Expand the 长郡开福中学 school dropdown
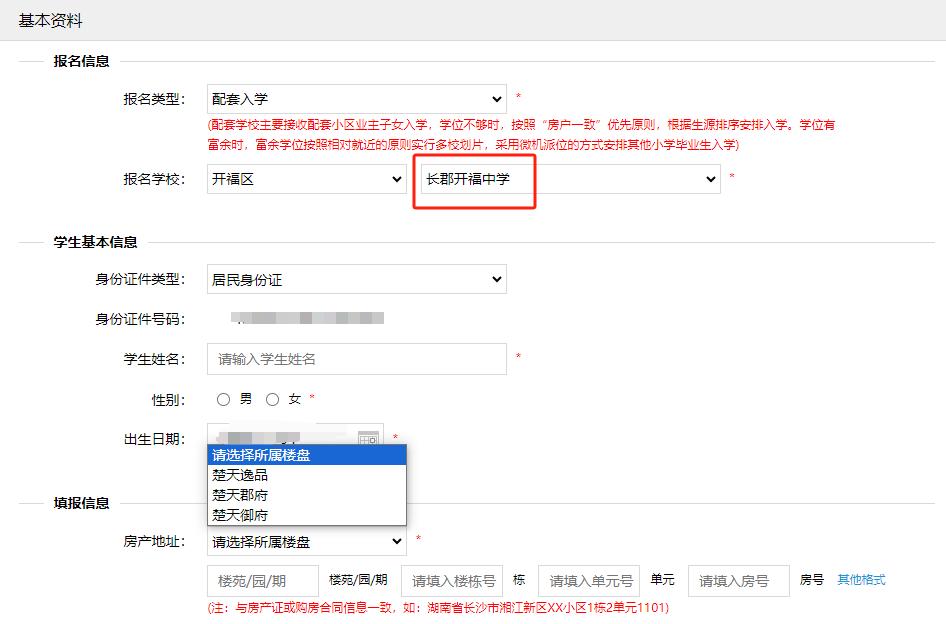This screenshot has height=624, width=946. click(x=568, y=179)
